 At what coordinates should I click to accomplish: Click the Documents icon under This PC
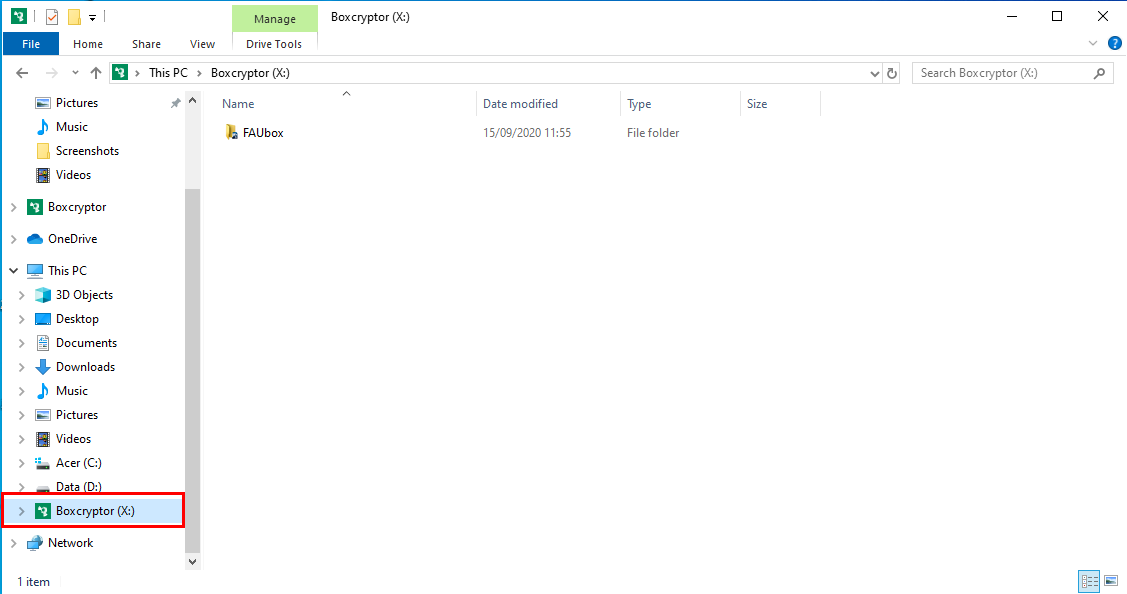click(43, 343)
